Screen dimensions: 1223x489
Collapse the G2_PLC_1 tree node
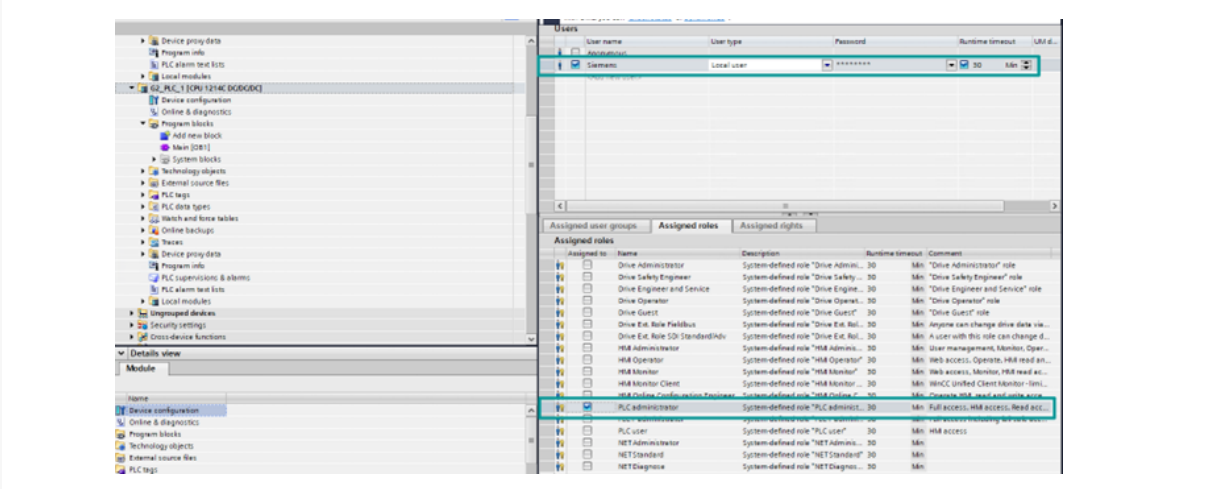(131, 88)
